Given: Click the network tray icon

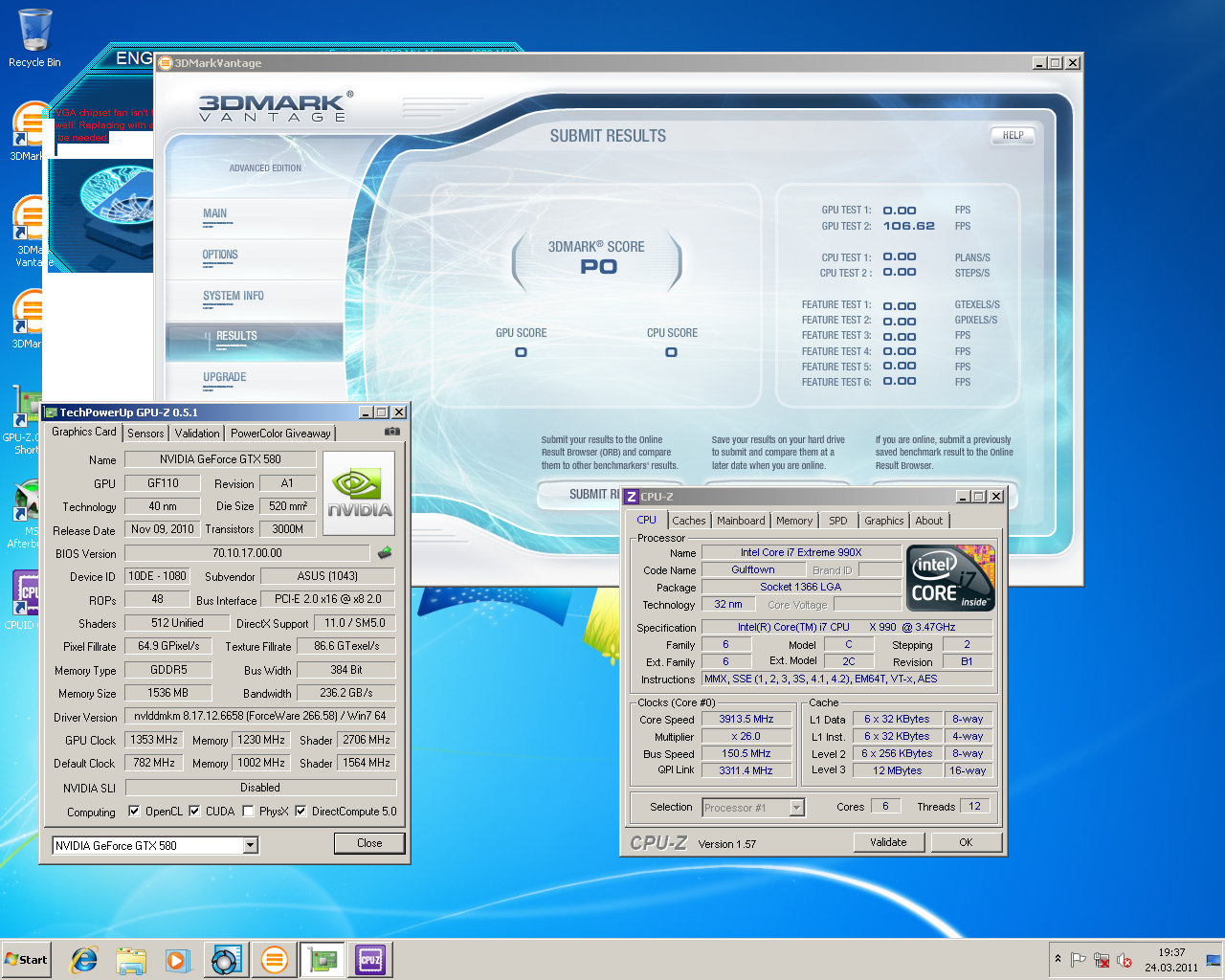Looking at the screenshot, I should [x=1102, y=960].
